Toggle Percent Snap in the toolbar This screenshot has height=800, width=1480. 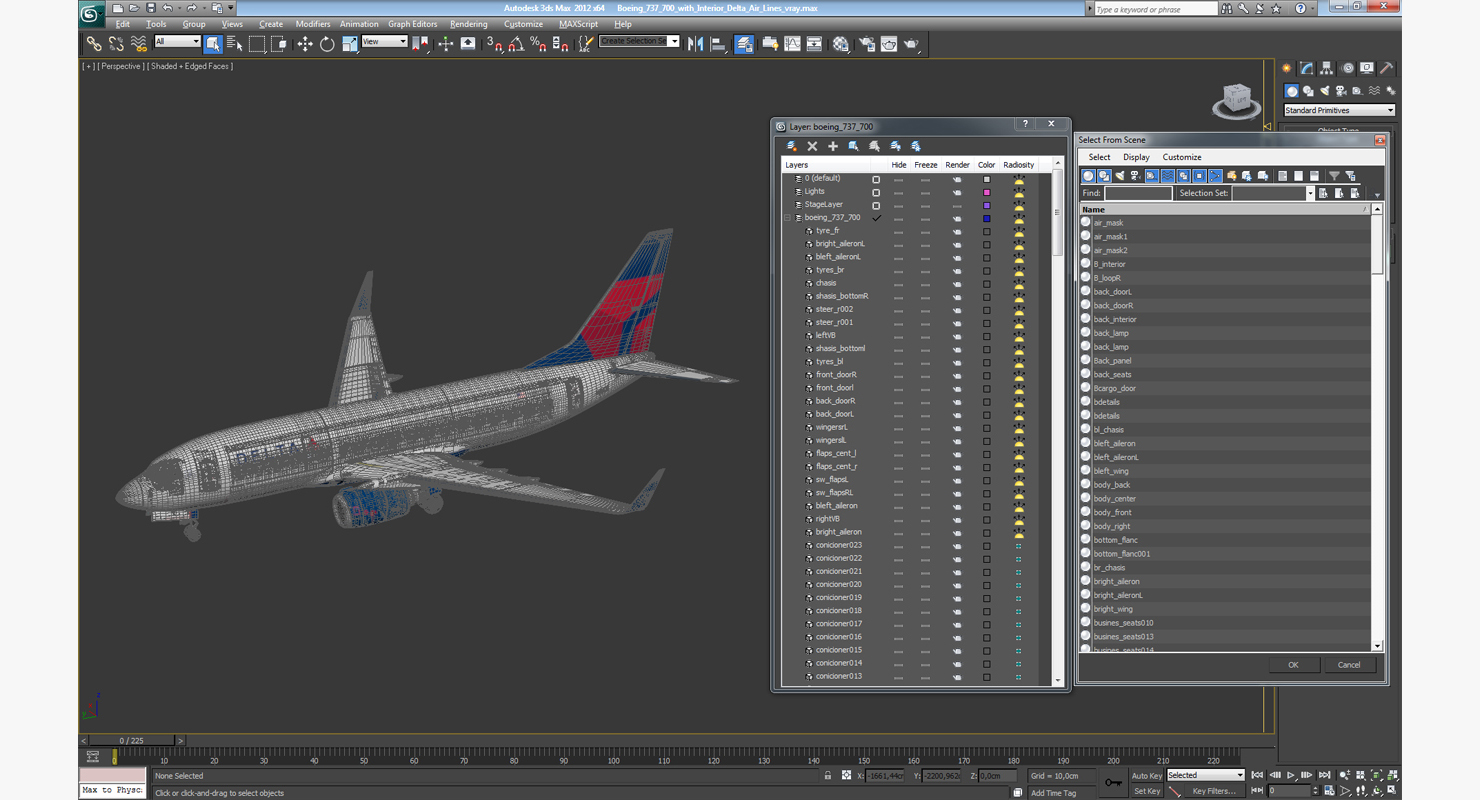(x=538, y=44)
